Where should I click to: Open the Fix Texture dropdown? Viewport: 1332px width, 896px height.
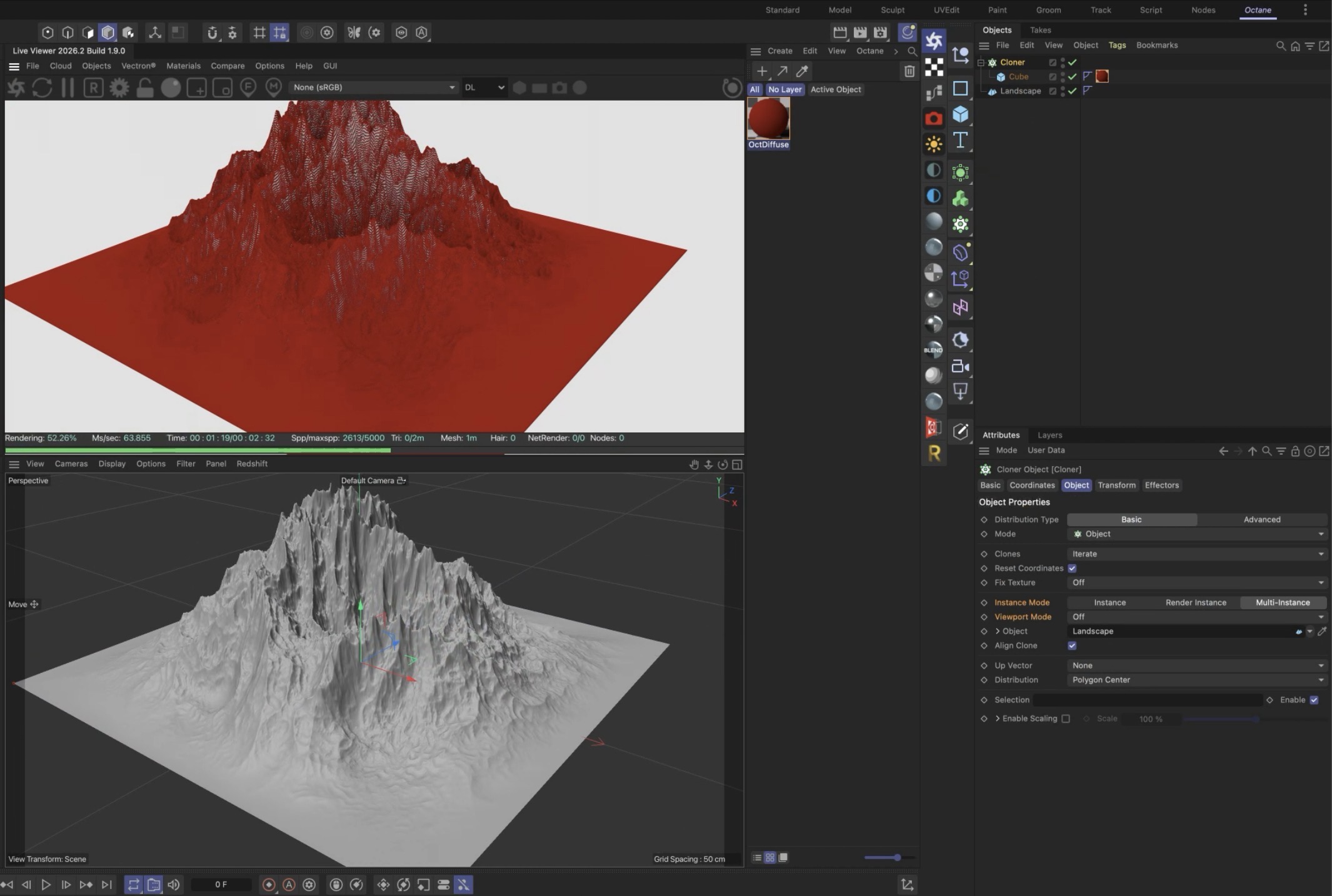pos(1197,582)
